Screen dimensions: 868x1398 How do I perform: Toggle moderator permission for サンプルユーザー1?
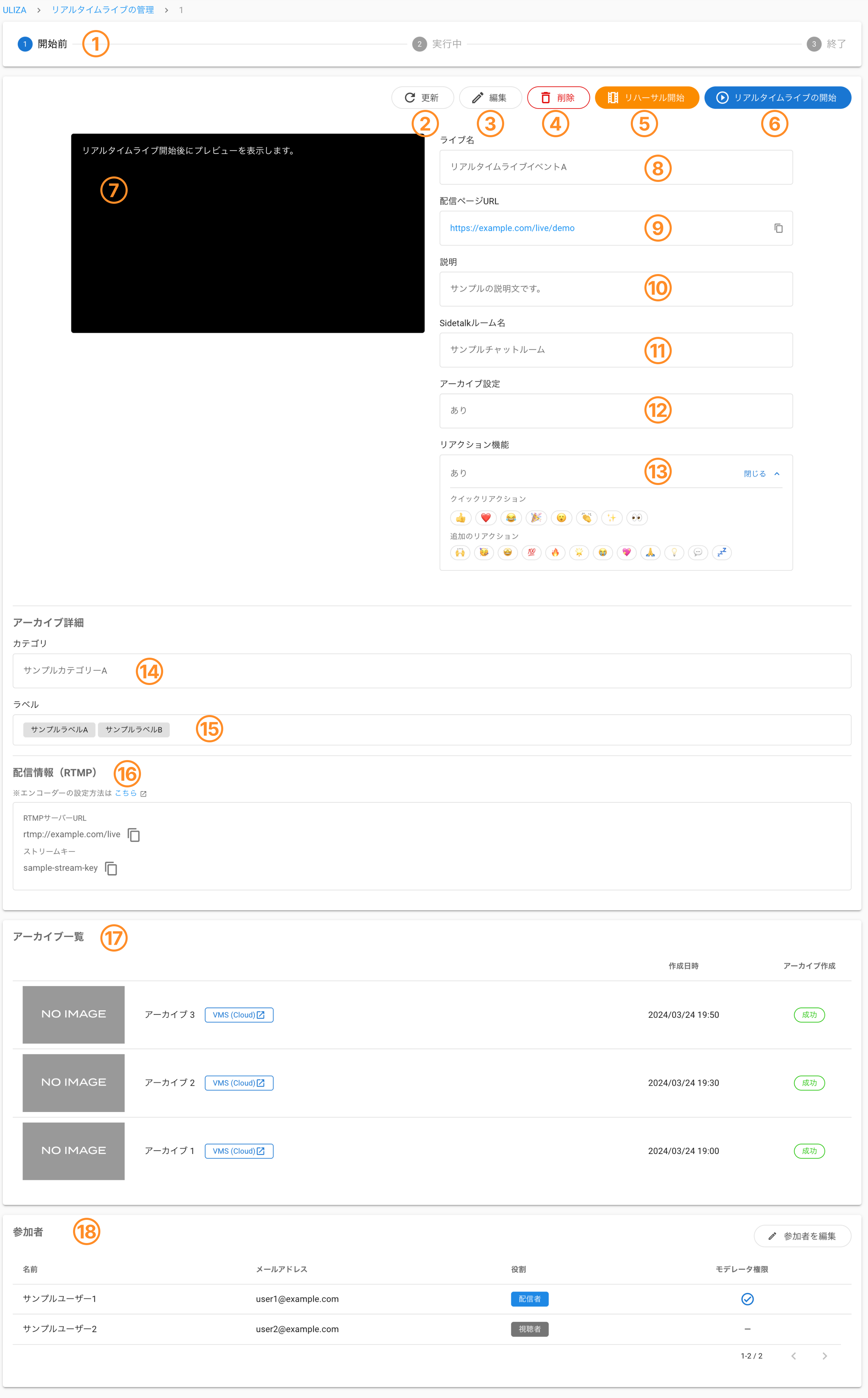pyautogui.click(x=747, y=1299)
